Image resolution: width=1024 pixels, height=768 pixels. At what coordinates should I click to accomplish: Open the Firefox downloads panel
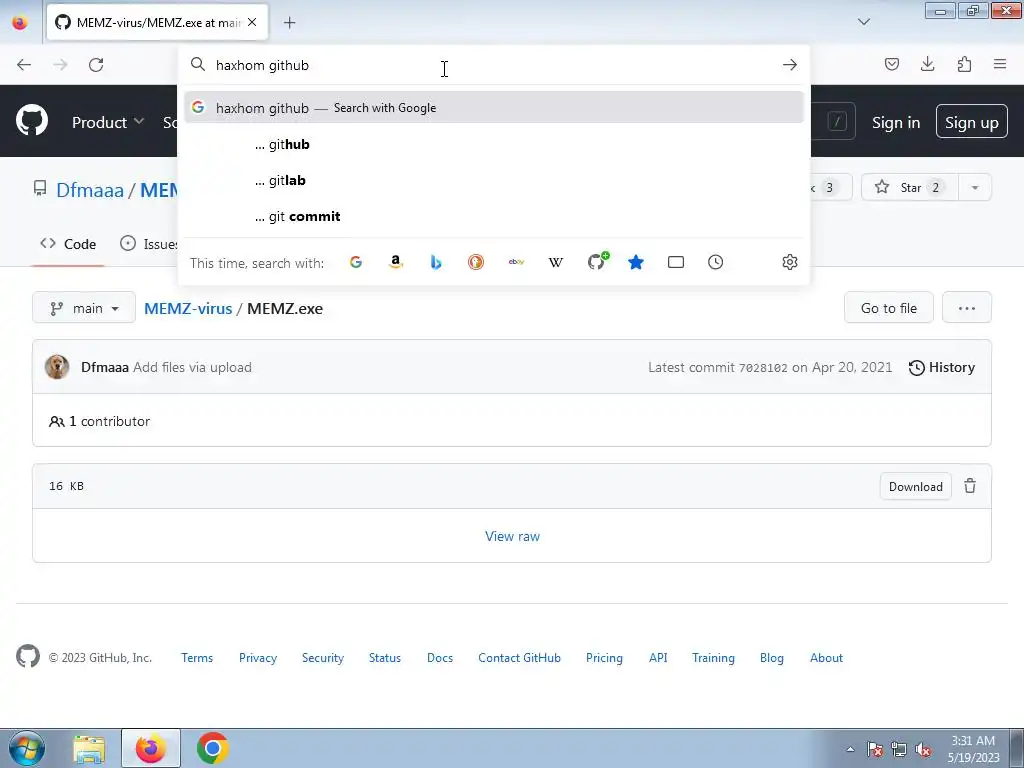927,64
